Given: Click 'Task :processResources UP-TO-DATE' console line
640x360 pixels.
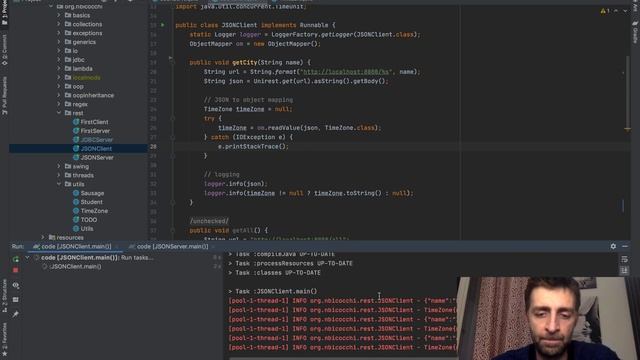Looking at the screenshot, I should pos(290,264).
